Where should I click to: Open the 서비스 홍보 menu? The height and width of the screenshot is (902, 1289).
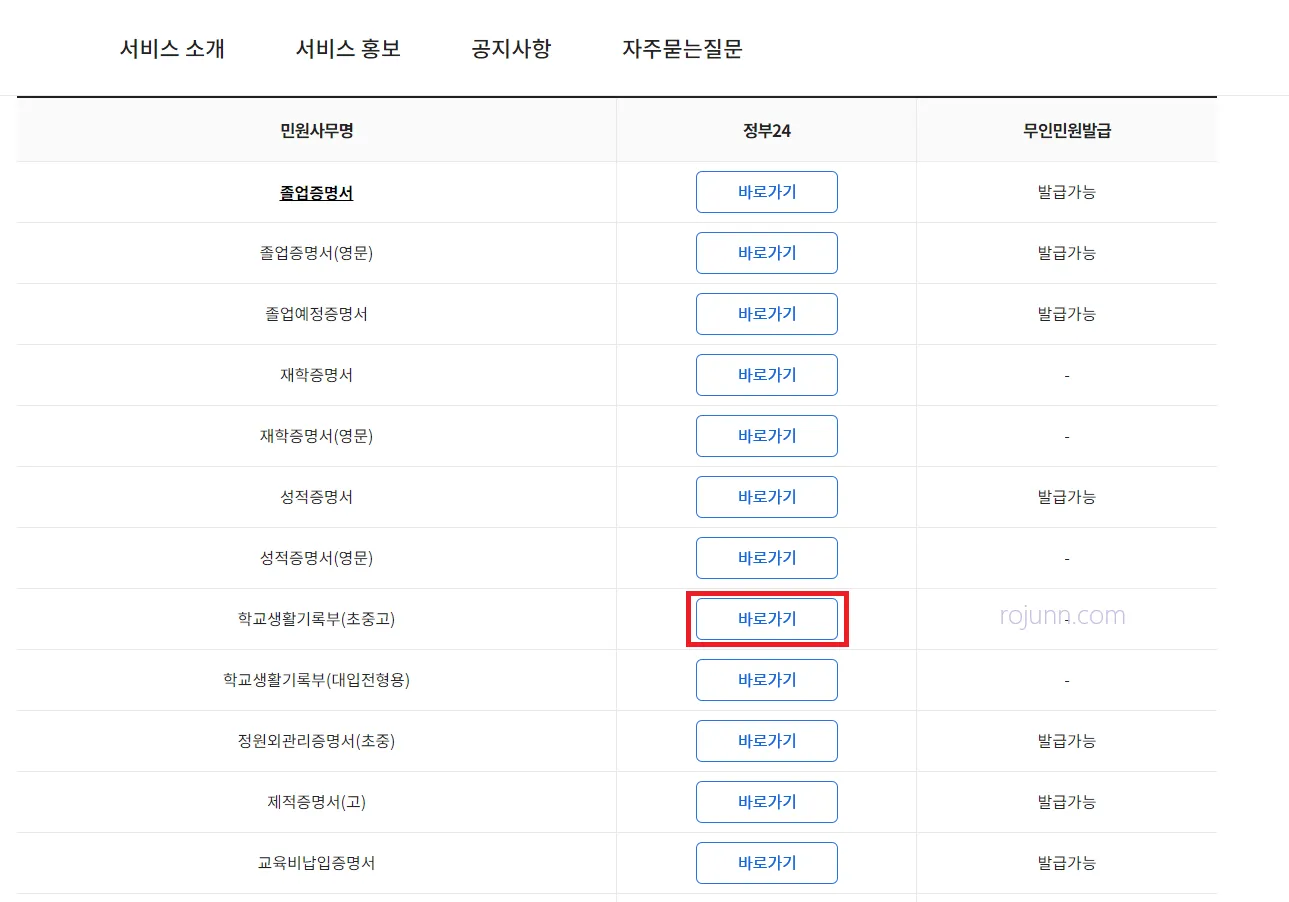347,47
